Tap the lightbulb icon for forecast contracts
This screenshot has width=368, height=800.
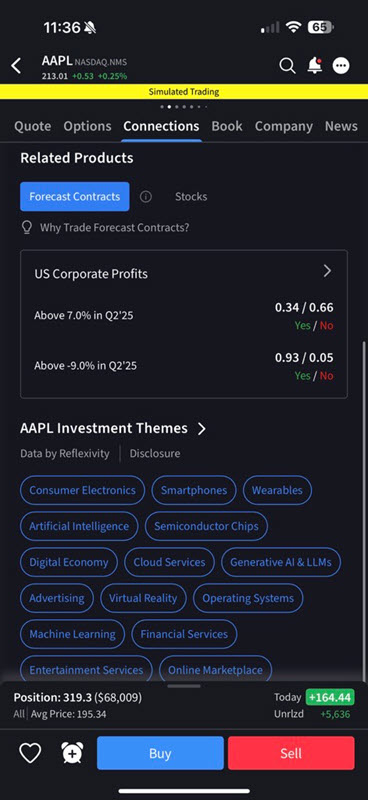tap(27, 228)
